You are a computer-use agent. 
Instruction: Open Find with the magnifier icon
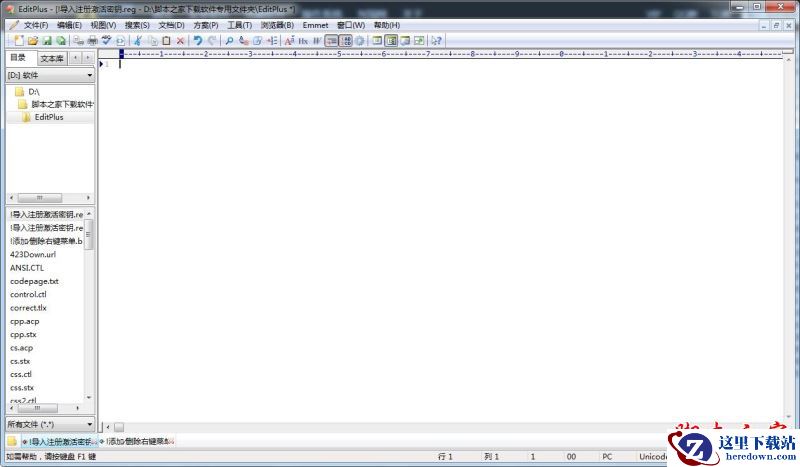[229, 41]
